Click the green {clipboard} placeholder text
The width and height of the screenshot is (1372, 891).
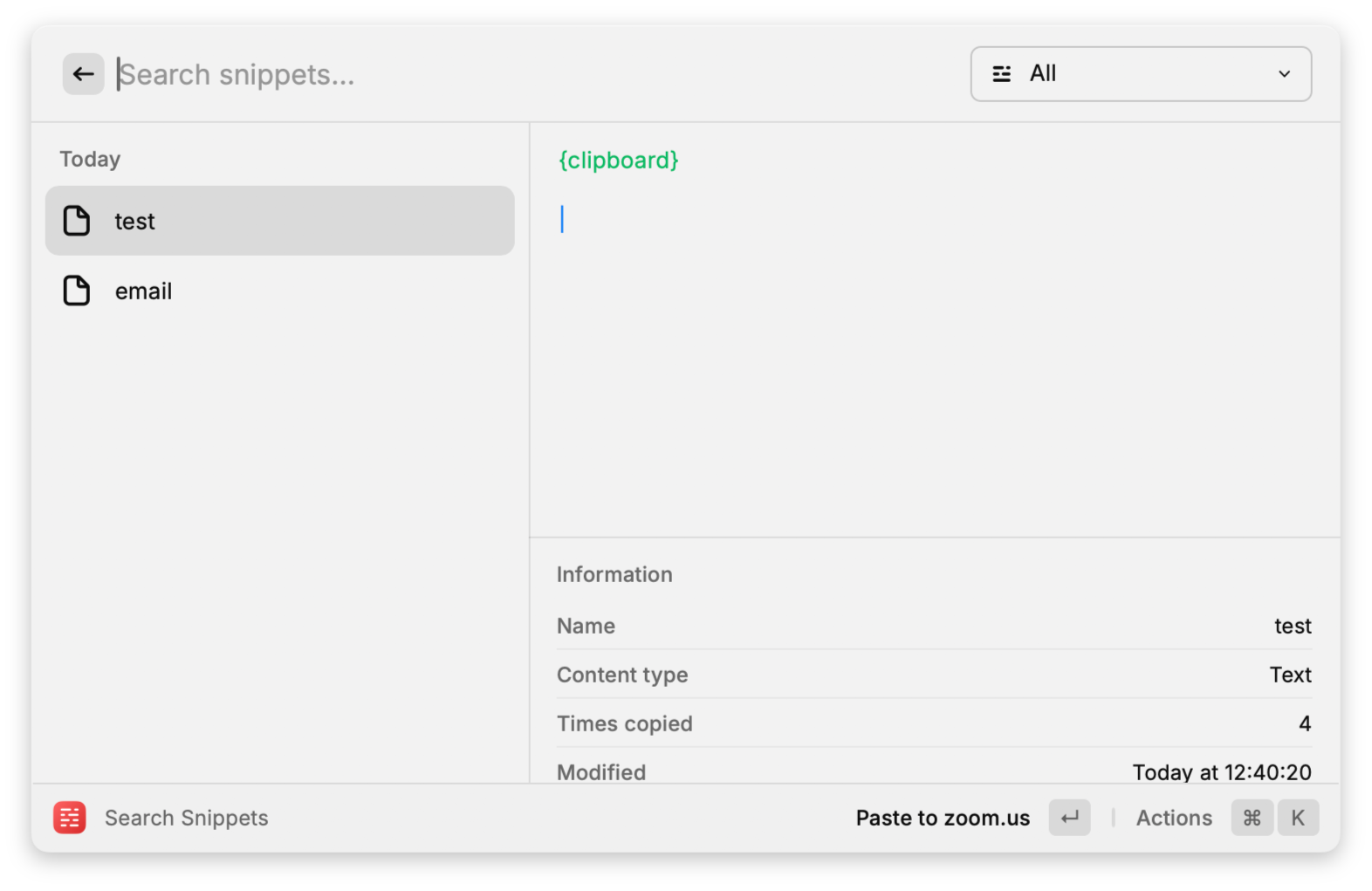tap(618, 161)
